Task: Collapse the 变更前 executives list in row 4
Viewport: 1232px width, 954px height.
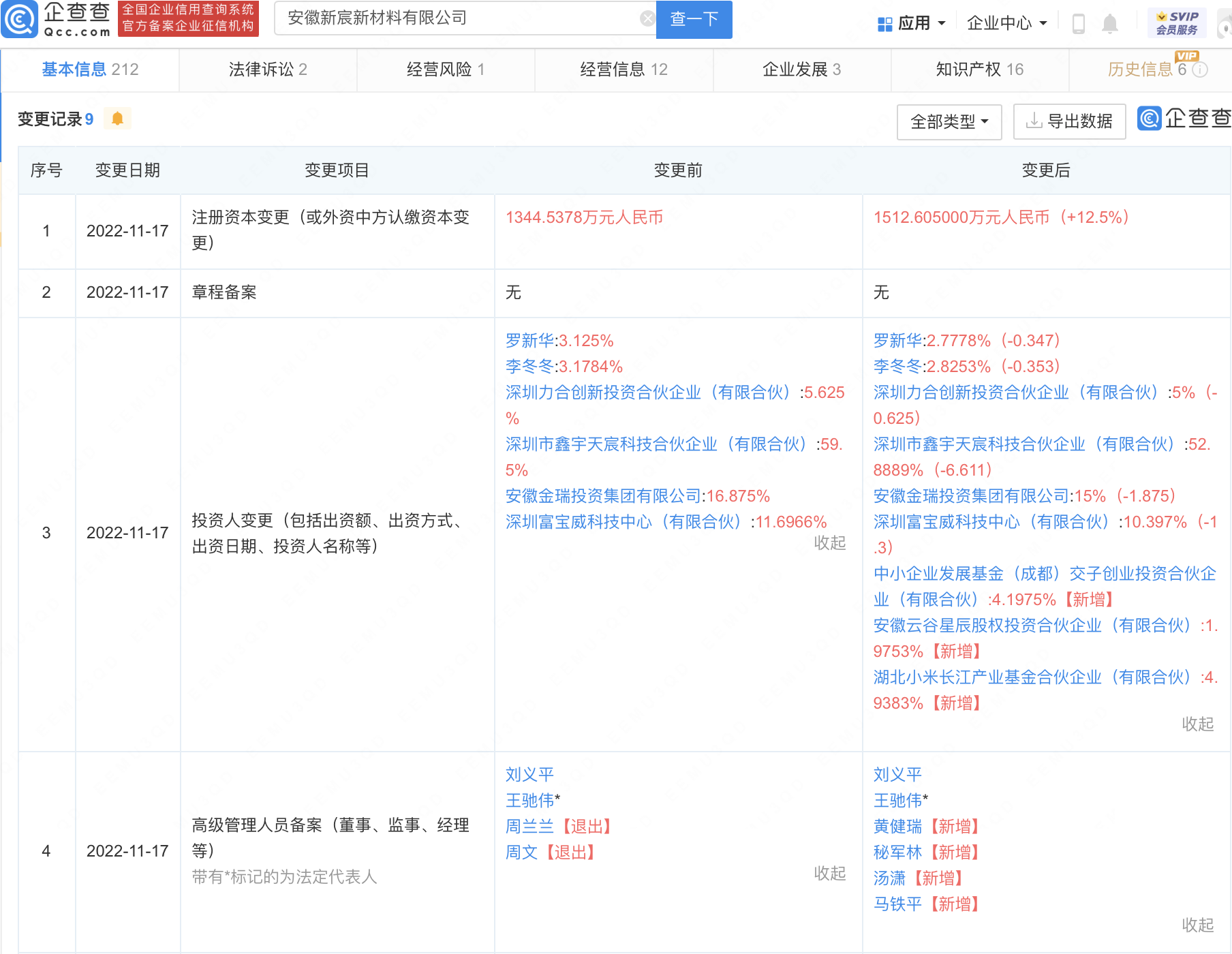Action: [829, 873]
